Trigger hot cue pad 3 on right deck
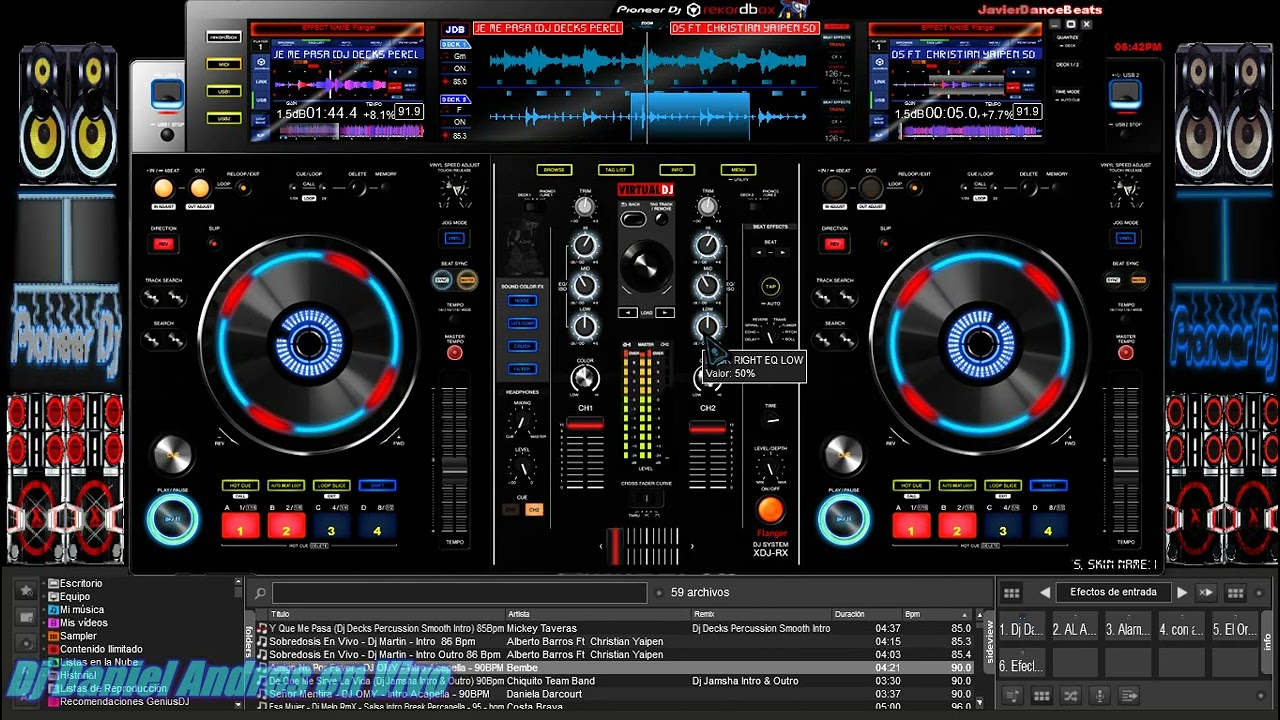Screen dimensions: 1280x720 click(1003, 526)
